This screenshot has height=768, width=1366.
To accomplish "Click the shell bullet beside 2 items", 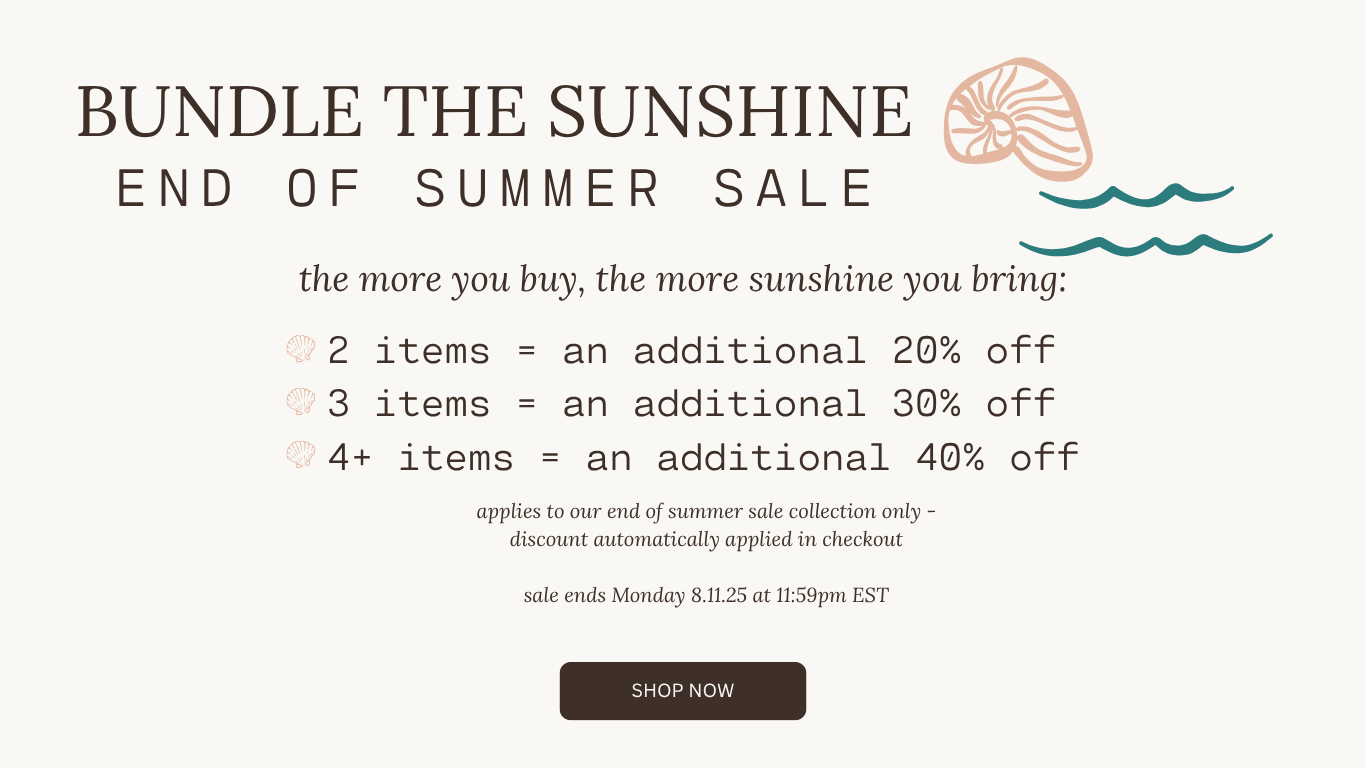I will pyautogui.click(x=301, y=349).
